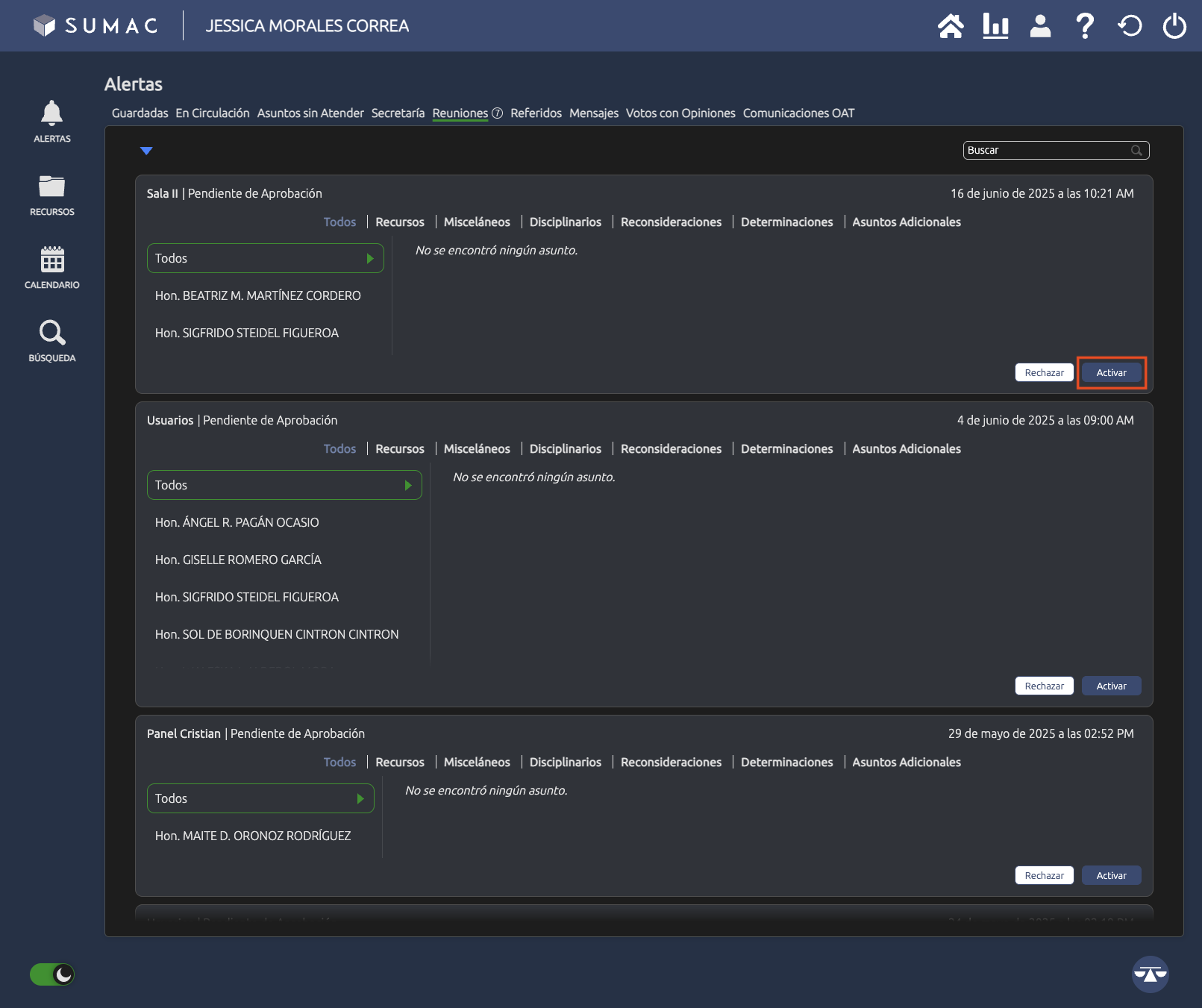This screenshot has width=1202, height=1008.
Task: Click the Buscar search field
Action: click(1048, 150)
